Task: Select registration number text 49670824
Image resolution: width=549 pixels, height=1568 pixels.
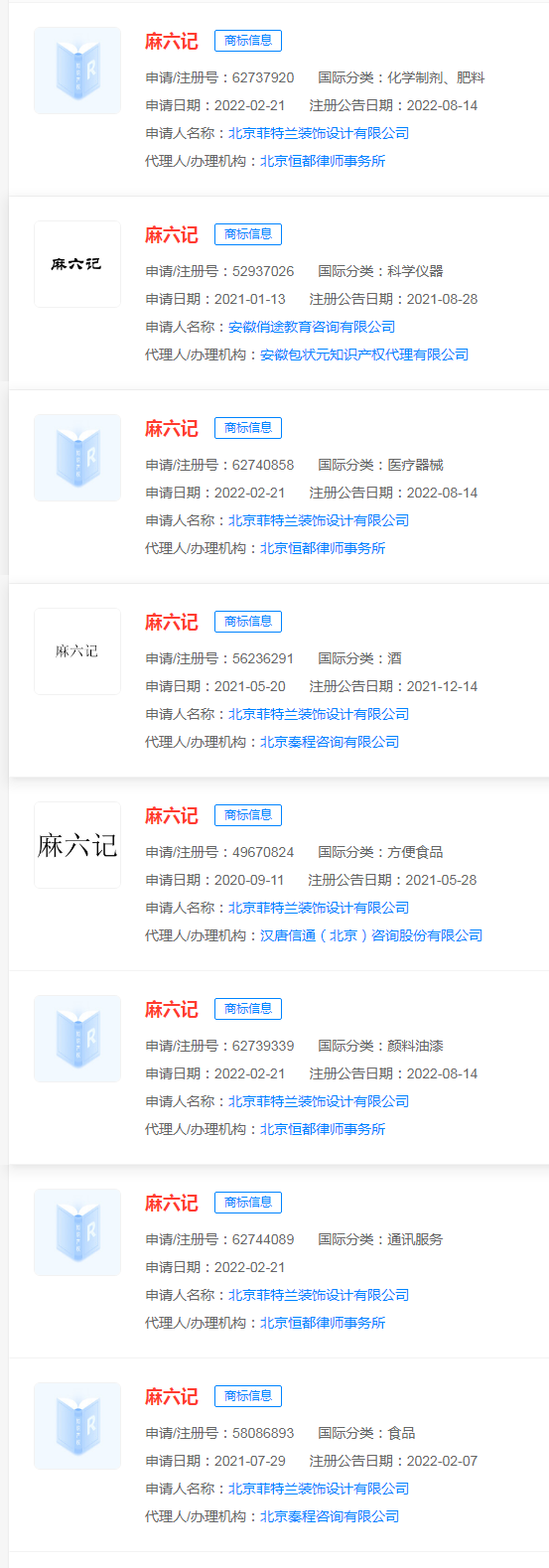Action: pos(263,852)
